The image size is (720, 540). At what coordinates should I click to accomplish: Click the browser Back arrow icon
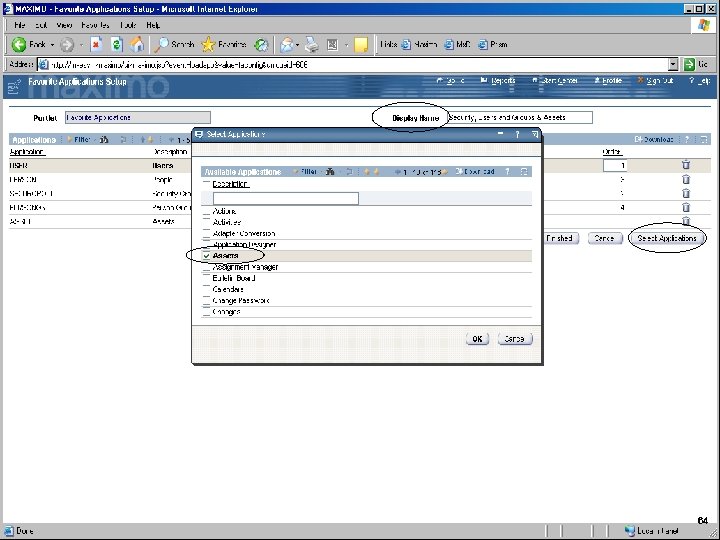(19, 45)
